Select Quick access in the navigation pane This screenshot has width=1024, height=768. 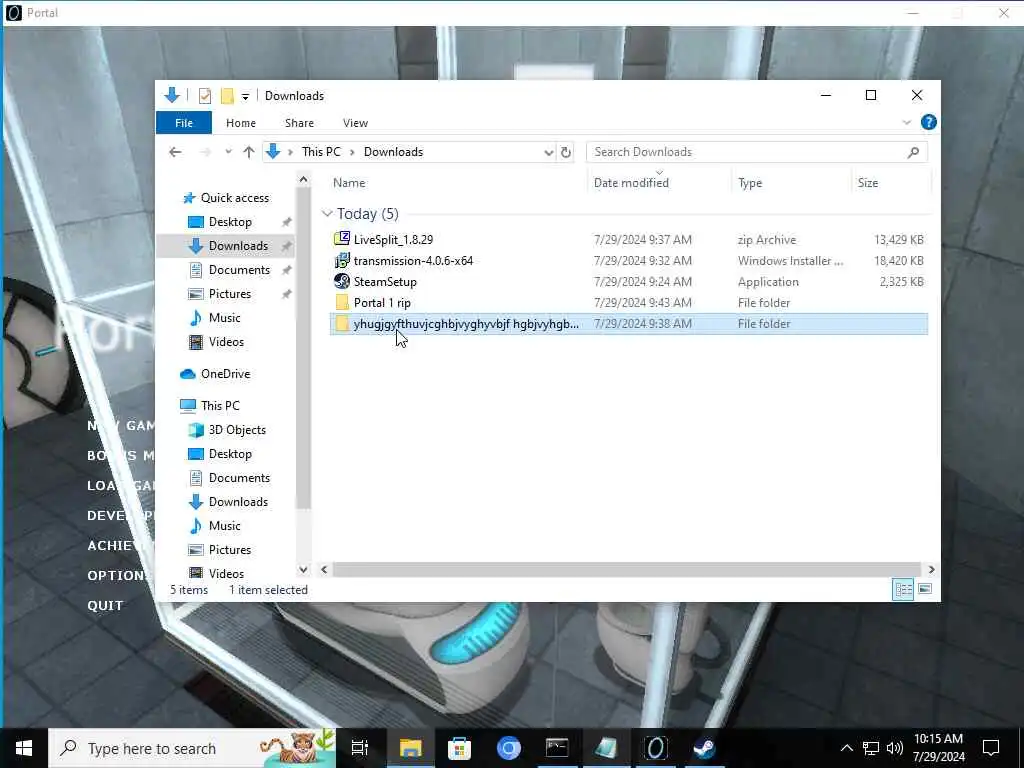[226, 198]
